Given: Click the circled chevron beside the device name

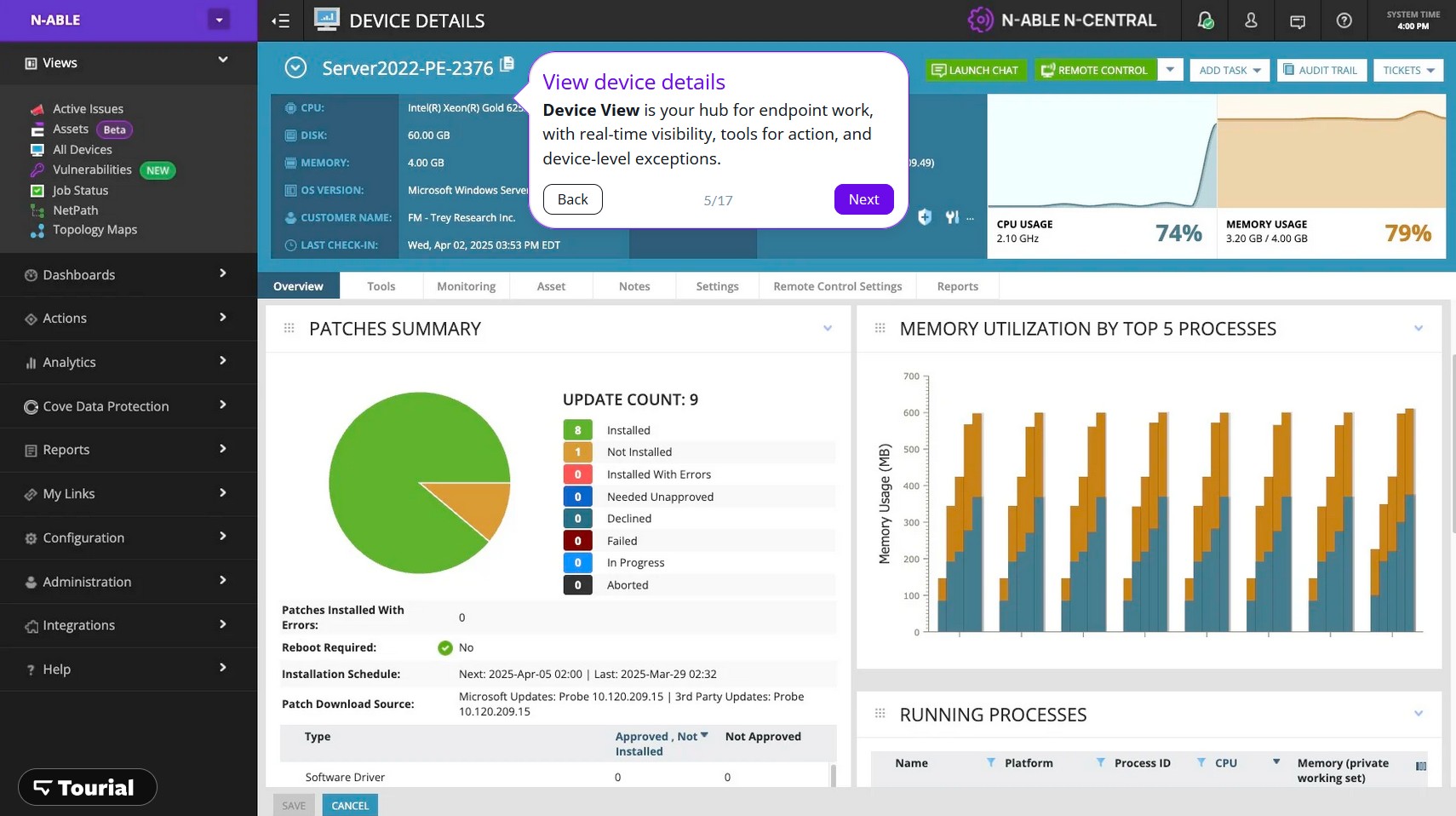Looking at the screenshot, I should (295, 67).
